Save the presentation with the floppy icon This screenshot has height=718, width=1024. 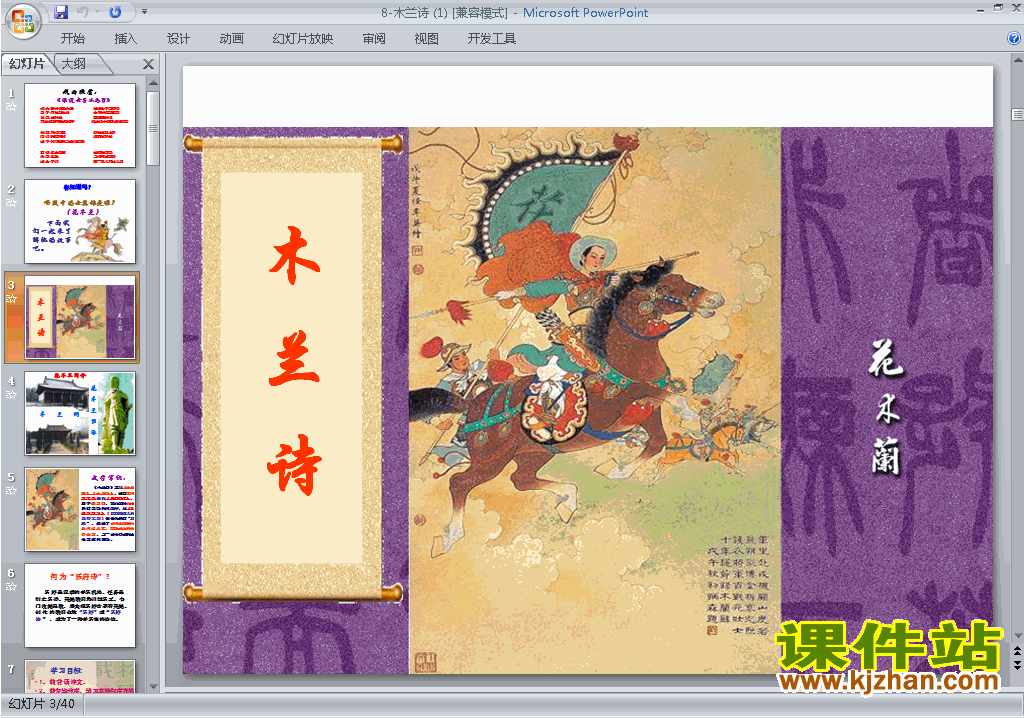(61, 12)
